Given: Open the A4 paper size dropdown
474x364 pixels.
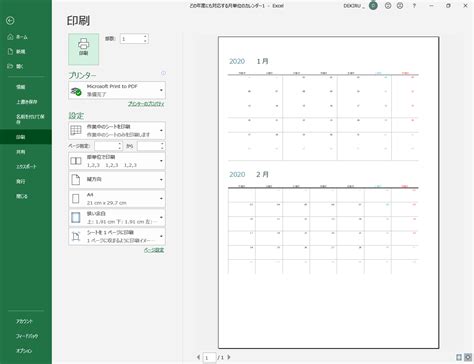Looking at the screenshot, I should 117,199.
